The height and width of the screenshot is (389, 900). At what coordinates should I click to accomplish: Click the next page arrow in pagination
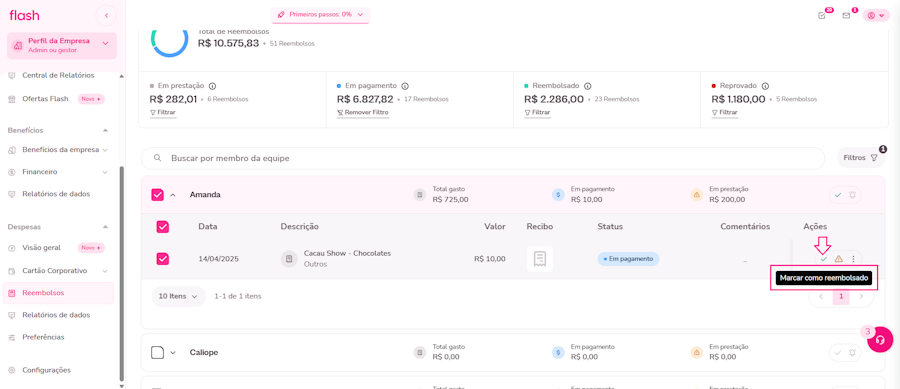pos(861,297)
